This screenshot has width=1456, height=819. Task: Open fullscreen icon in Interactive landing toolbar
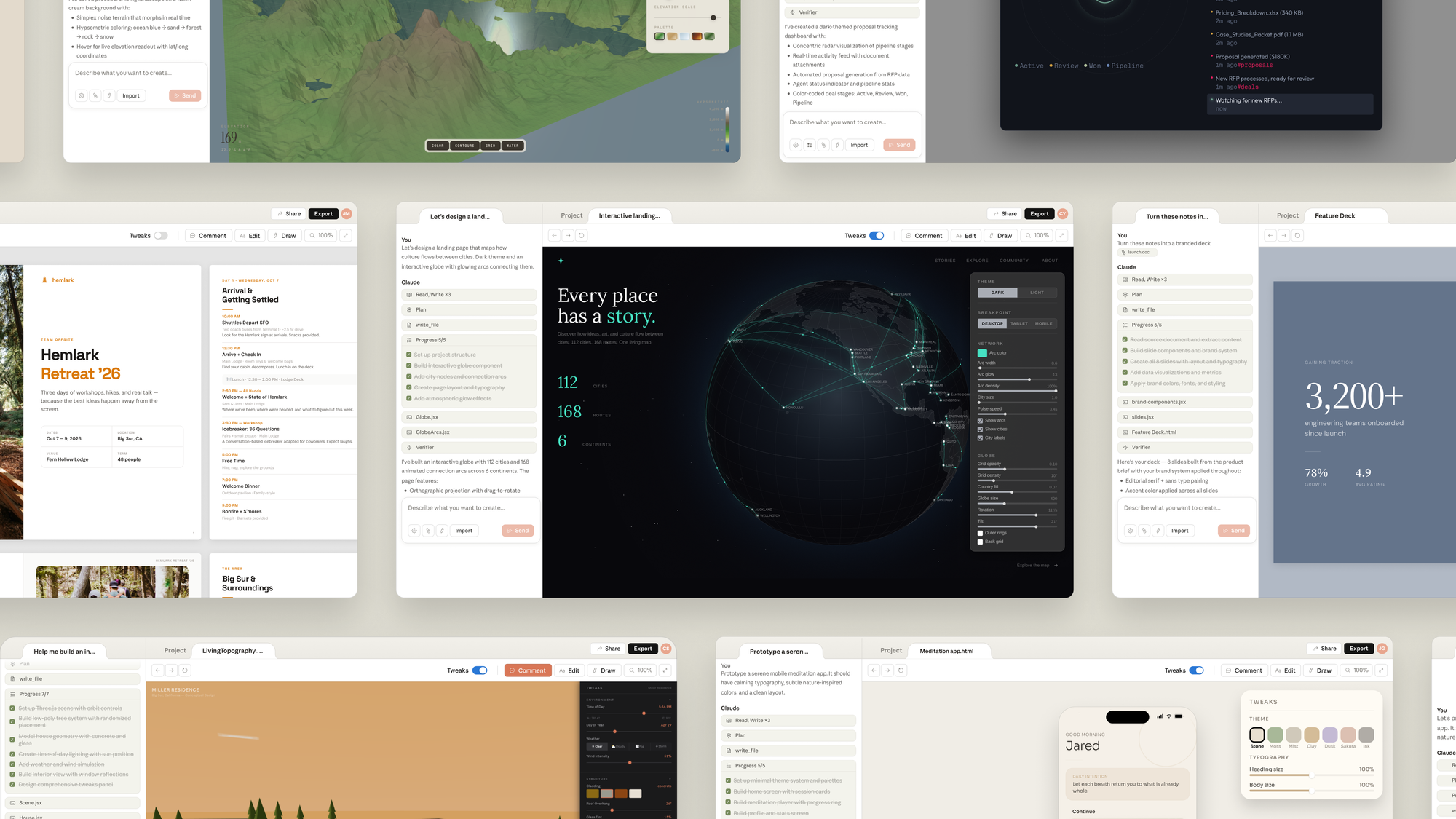pyautogui.click(x=1061, y=236)
